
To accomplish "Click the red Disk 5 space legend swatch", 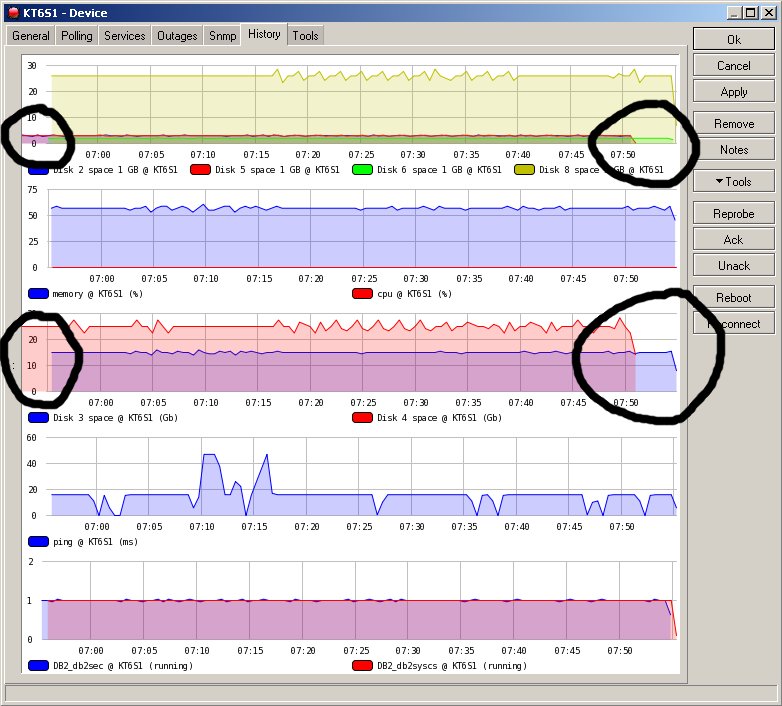I will tap(200, 170).
